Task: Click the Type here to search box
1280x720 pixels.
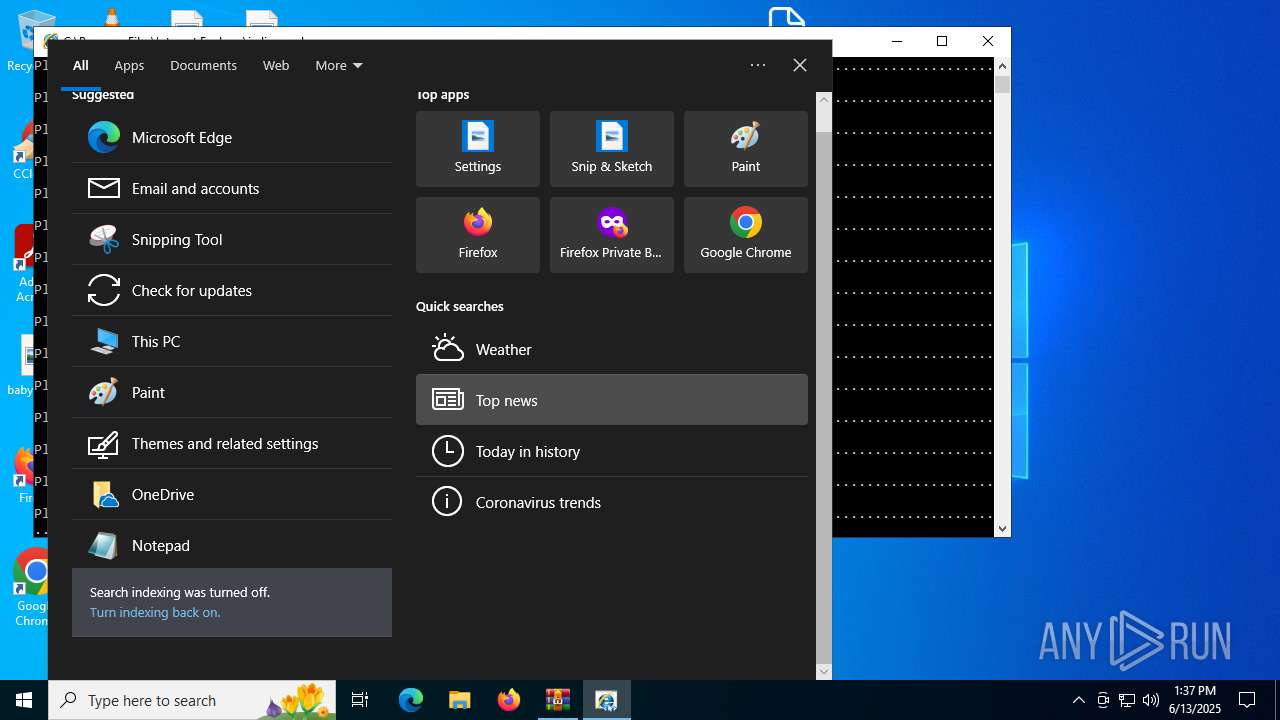Action: (x=192, y=700)
